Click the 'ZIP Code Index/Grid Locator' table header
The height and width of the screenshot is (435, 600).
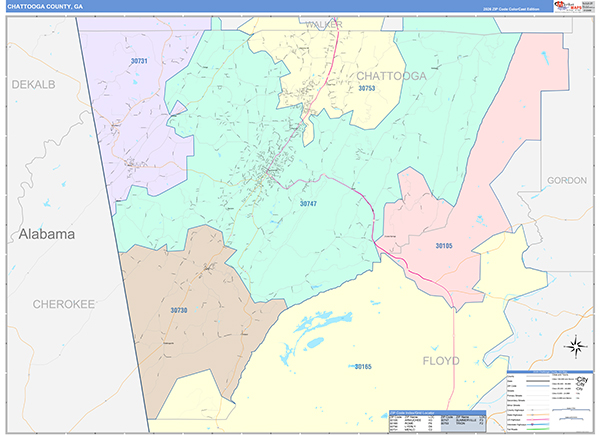437,413
